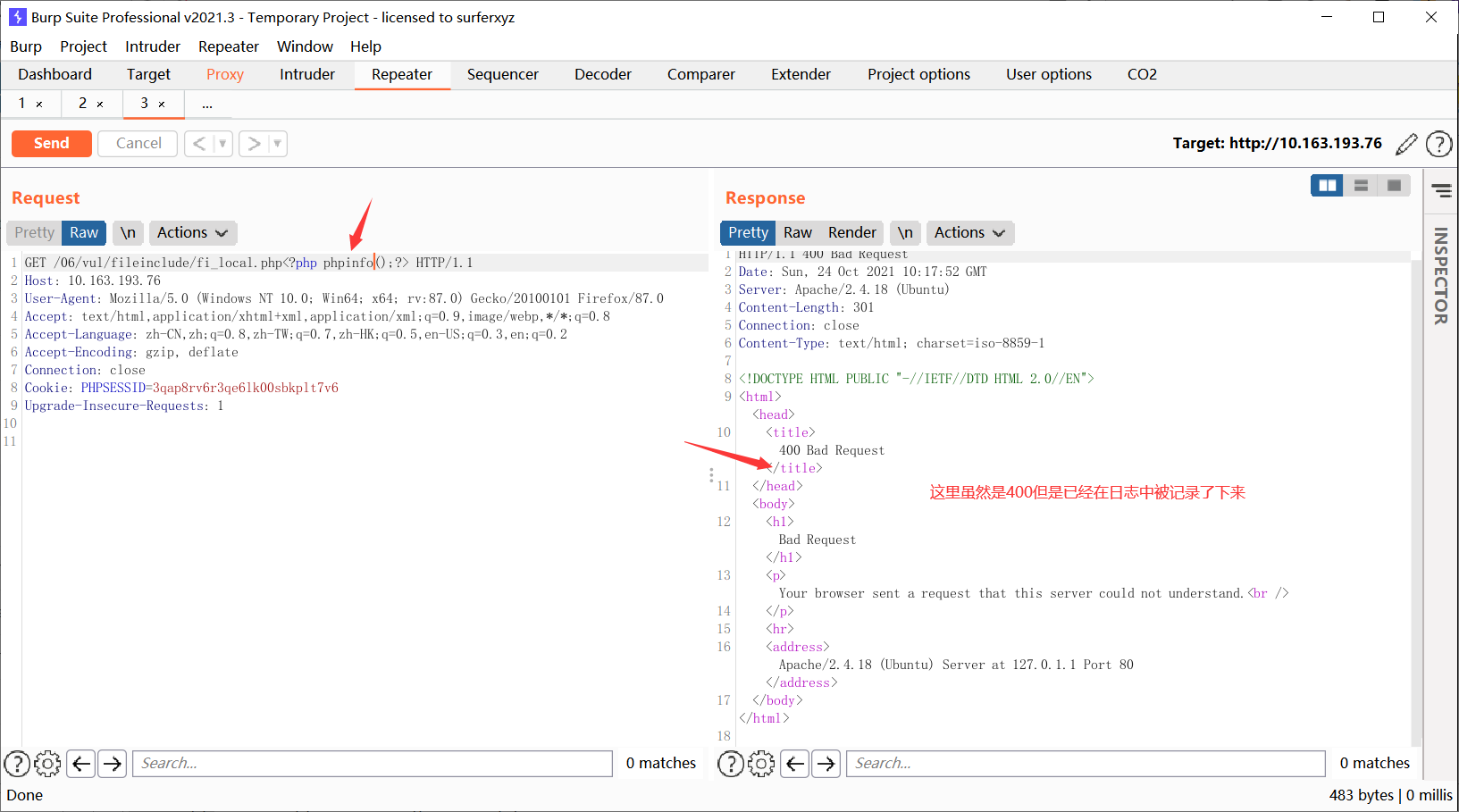Click request search input field
Image resolution: width=1459 pixels, height=812 pixels.
(x=373, y=764)
